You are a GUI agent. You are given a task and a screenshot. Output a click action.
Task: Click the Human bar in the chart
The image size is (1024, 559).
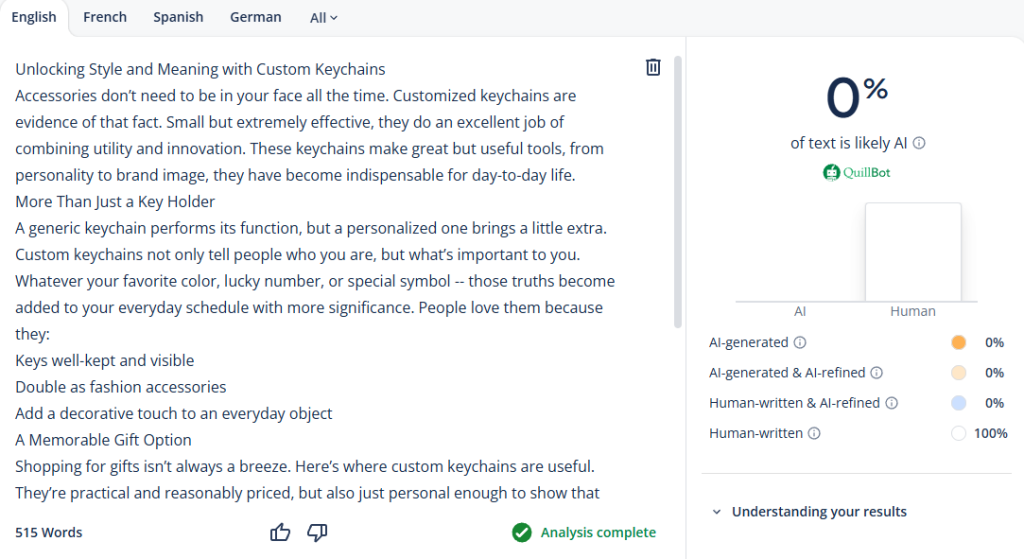tap(913, 252)
